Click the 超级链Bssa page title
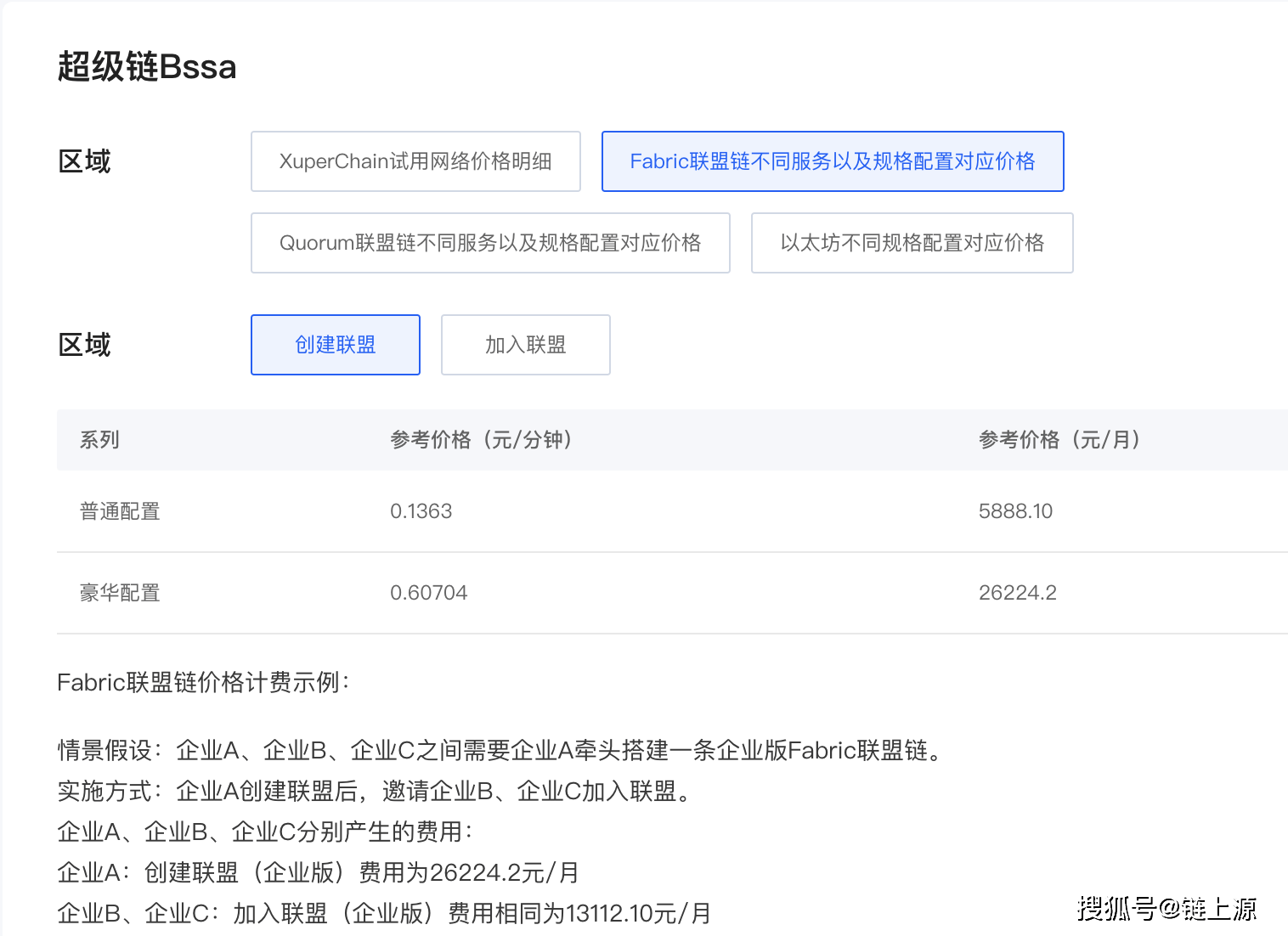Screen dimensions: 1288x936 coord(147,67)
